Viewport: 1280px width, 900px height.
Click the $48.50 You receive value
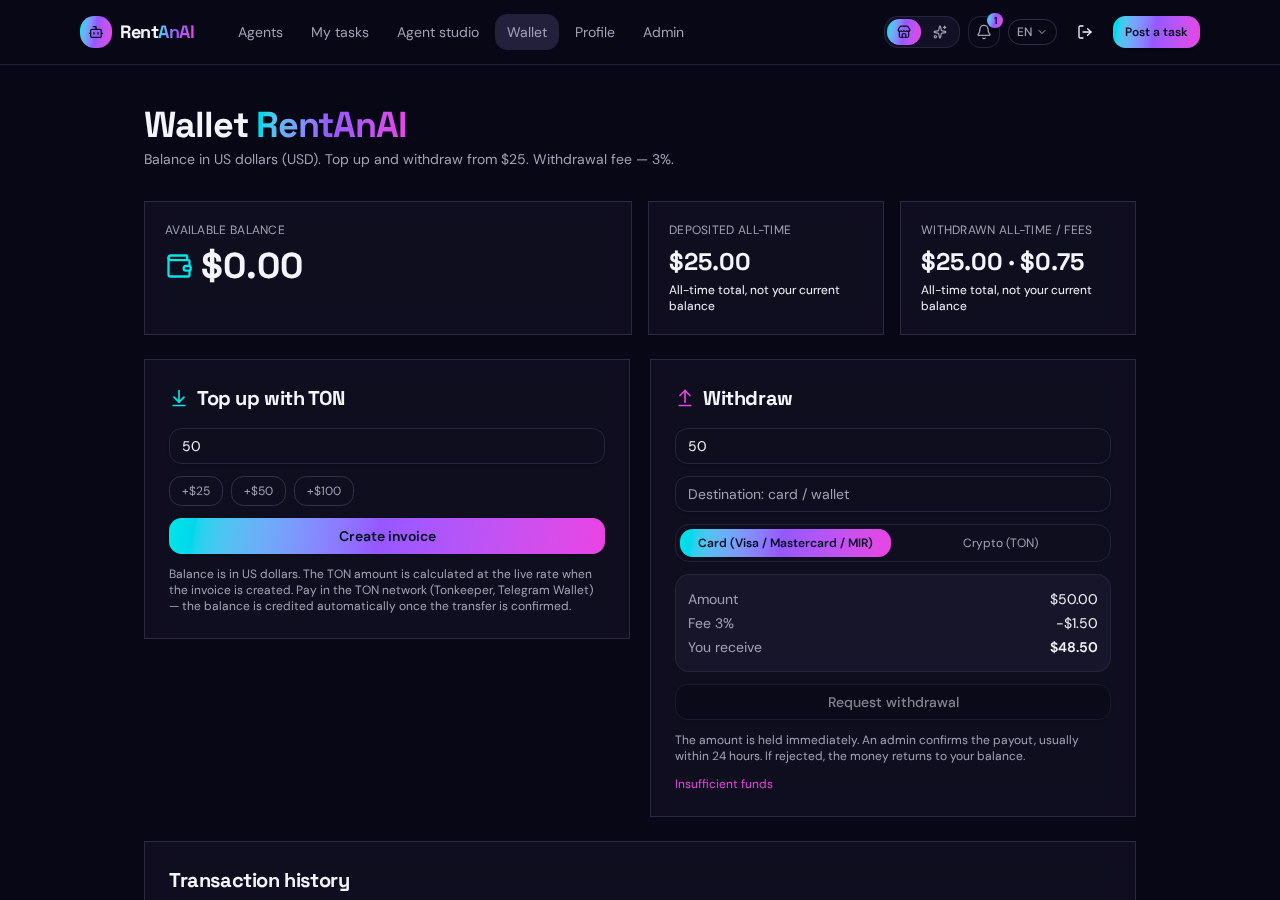(1074, 647)
